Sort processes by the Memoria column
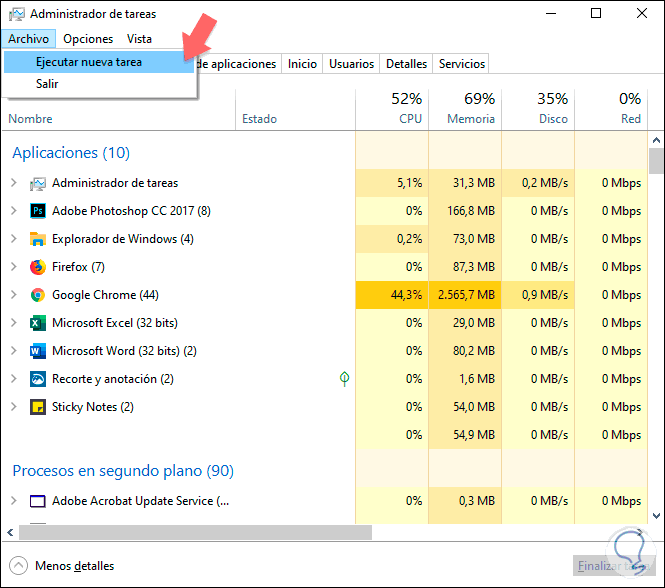 click(x=465, y=109)
